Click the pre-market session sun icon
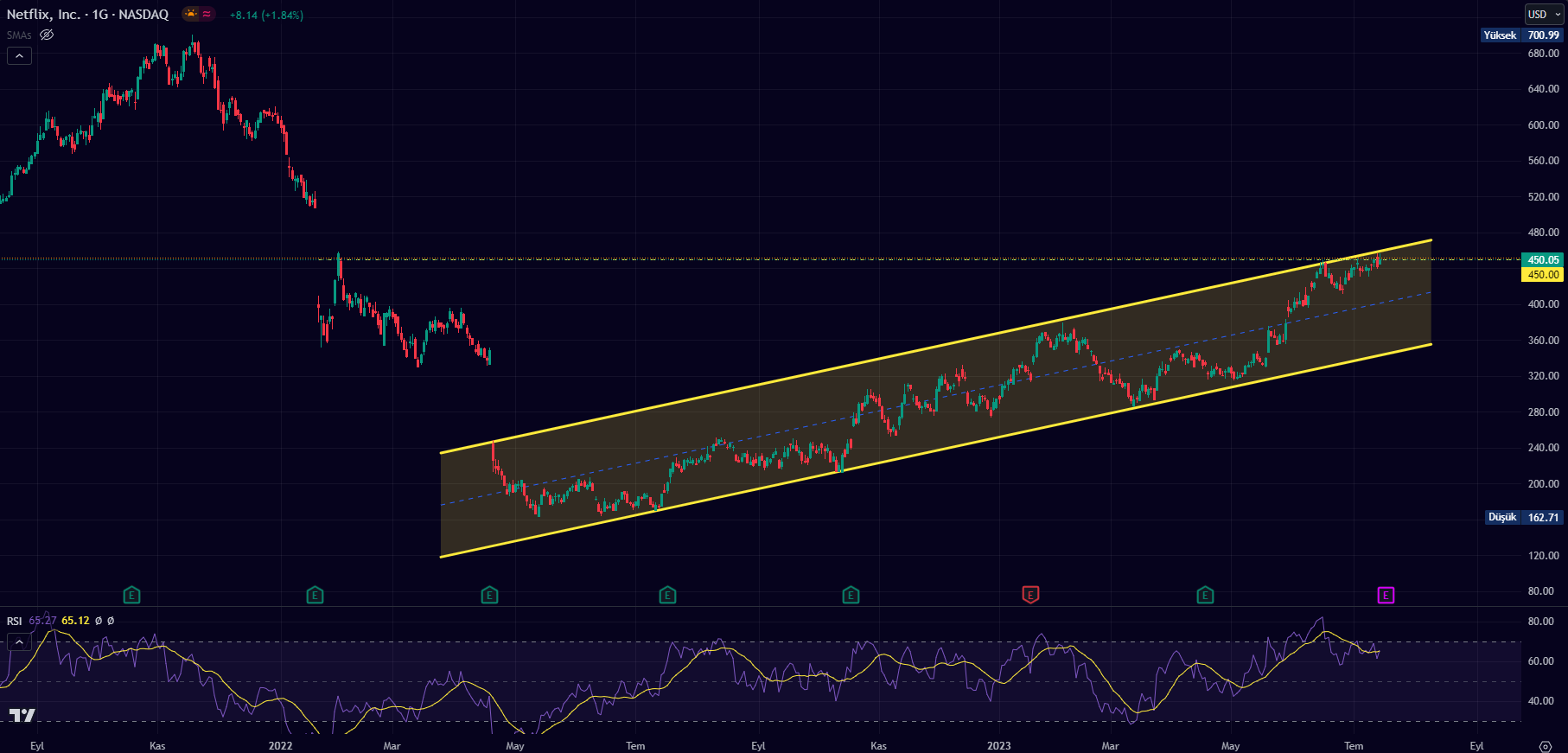 pyautogui.click(x=191, y=14)
